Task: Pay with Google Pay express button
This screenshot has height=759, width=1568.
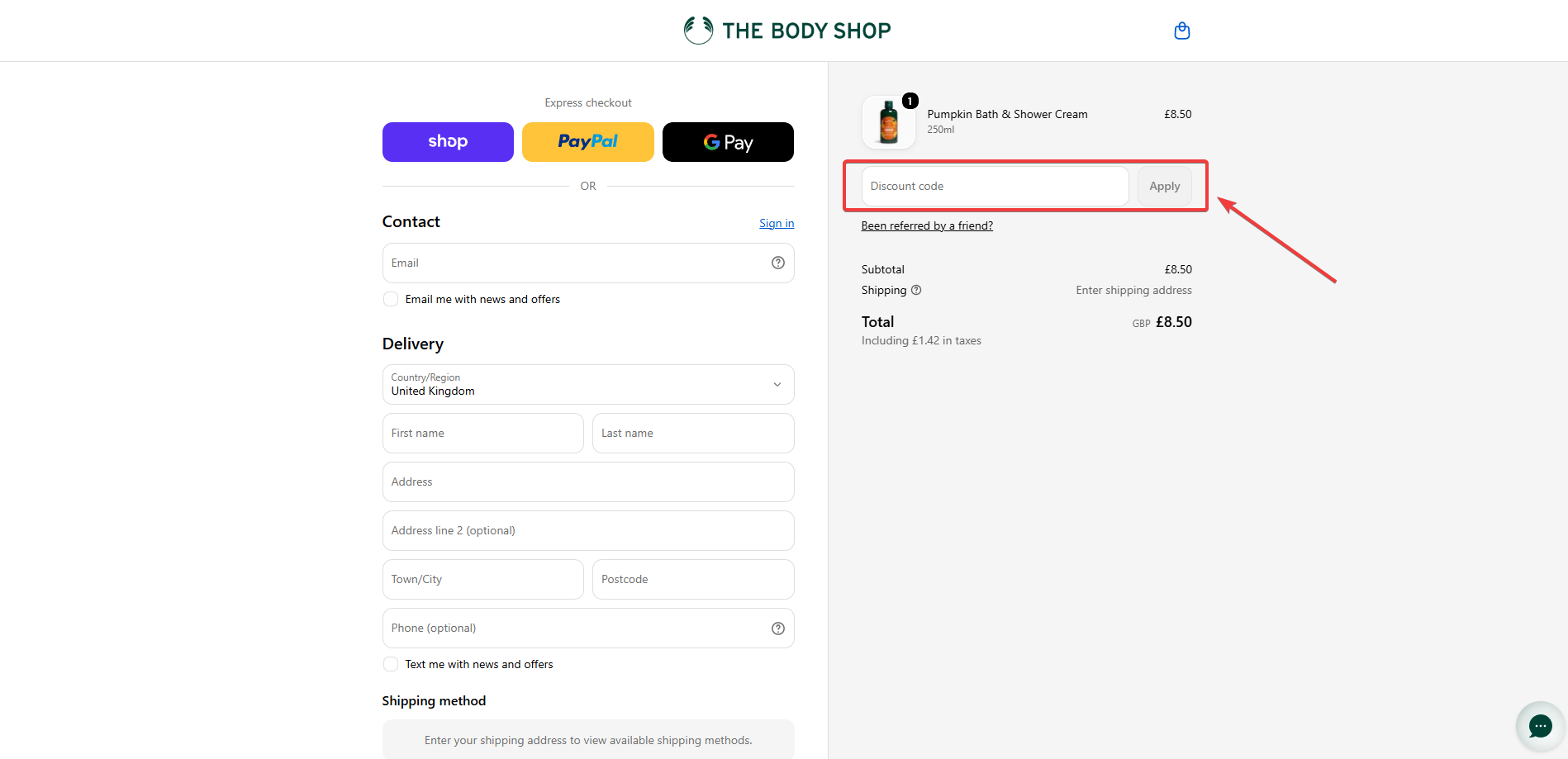Action: (x=728, y=142)
